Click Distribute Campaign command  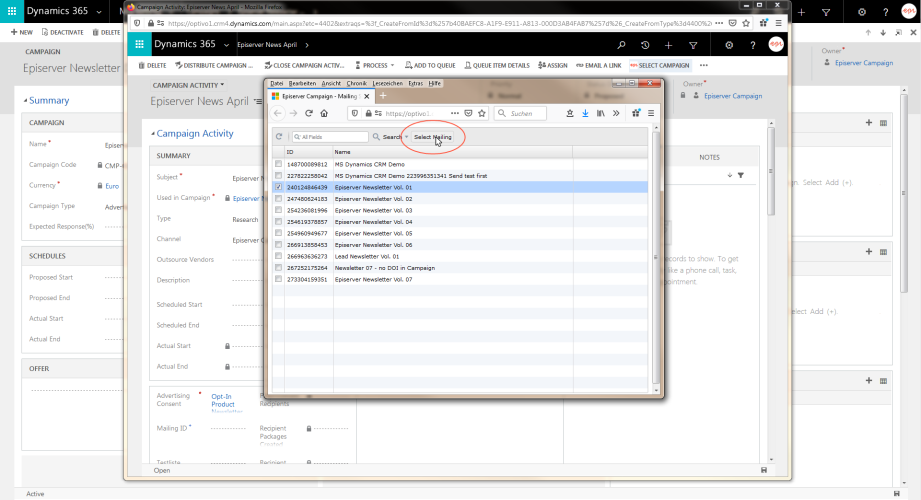tap(214, 65)
